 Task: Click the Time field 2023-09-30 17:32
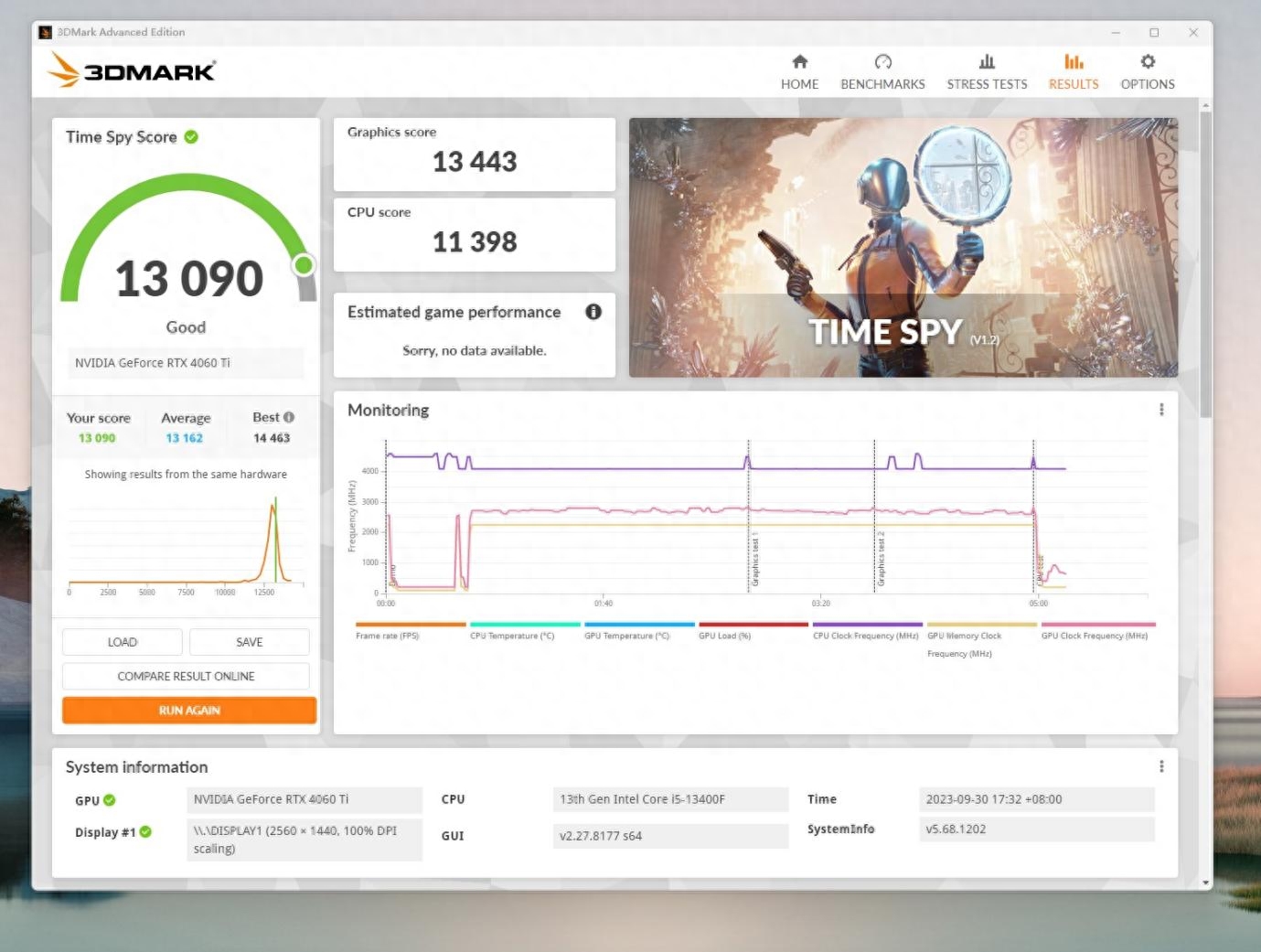1037,799
